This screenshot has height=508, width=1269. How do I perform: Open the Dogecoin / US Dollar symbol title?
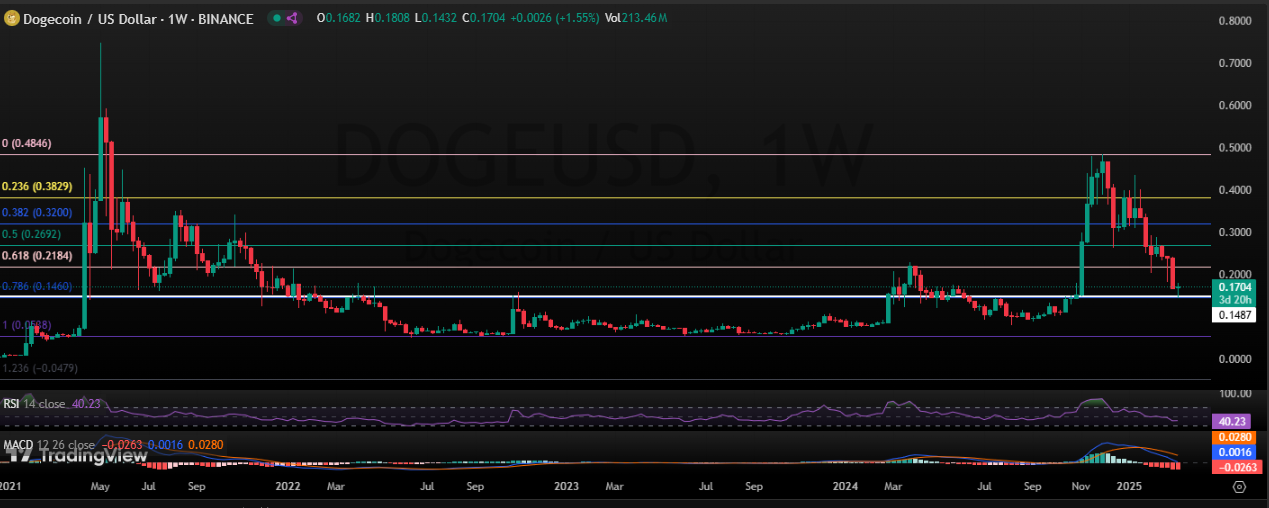(130, 18)
